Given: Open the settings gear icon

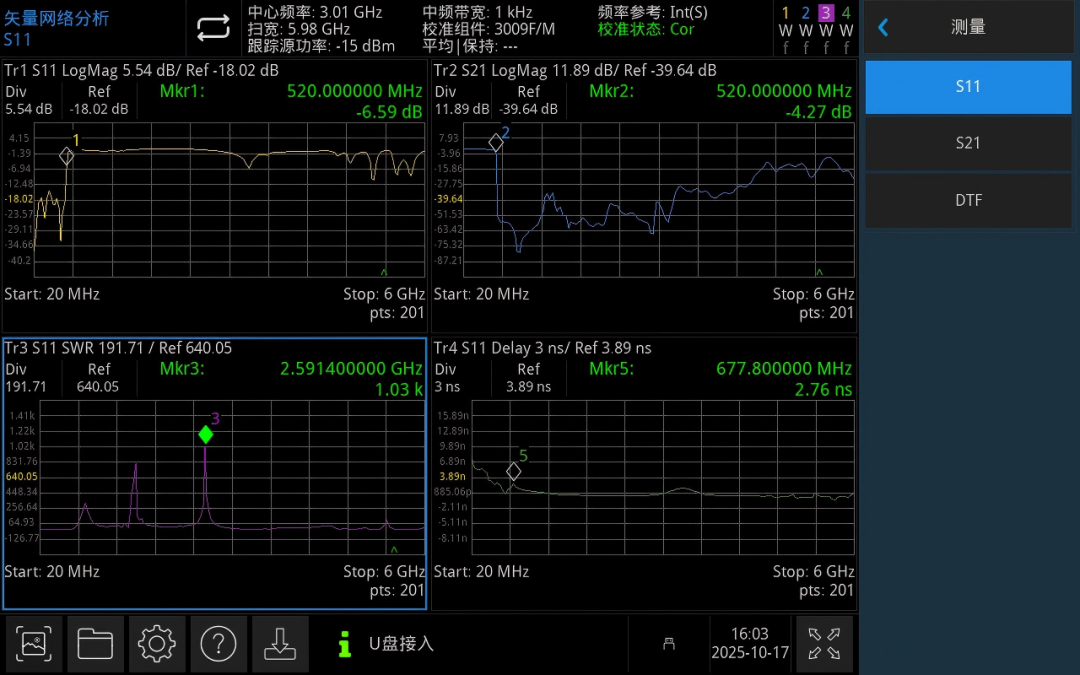Looking at the screenshot, I should [x=156, y=643].
